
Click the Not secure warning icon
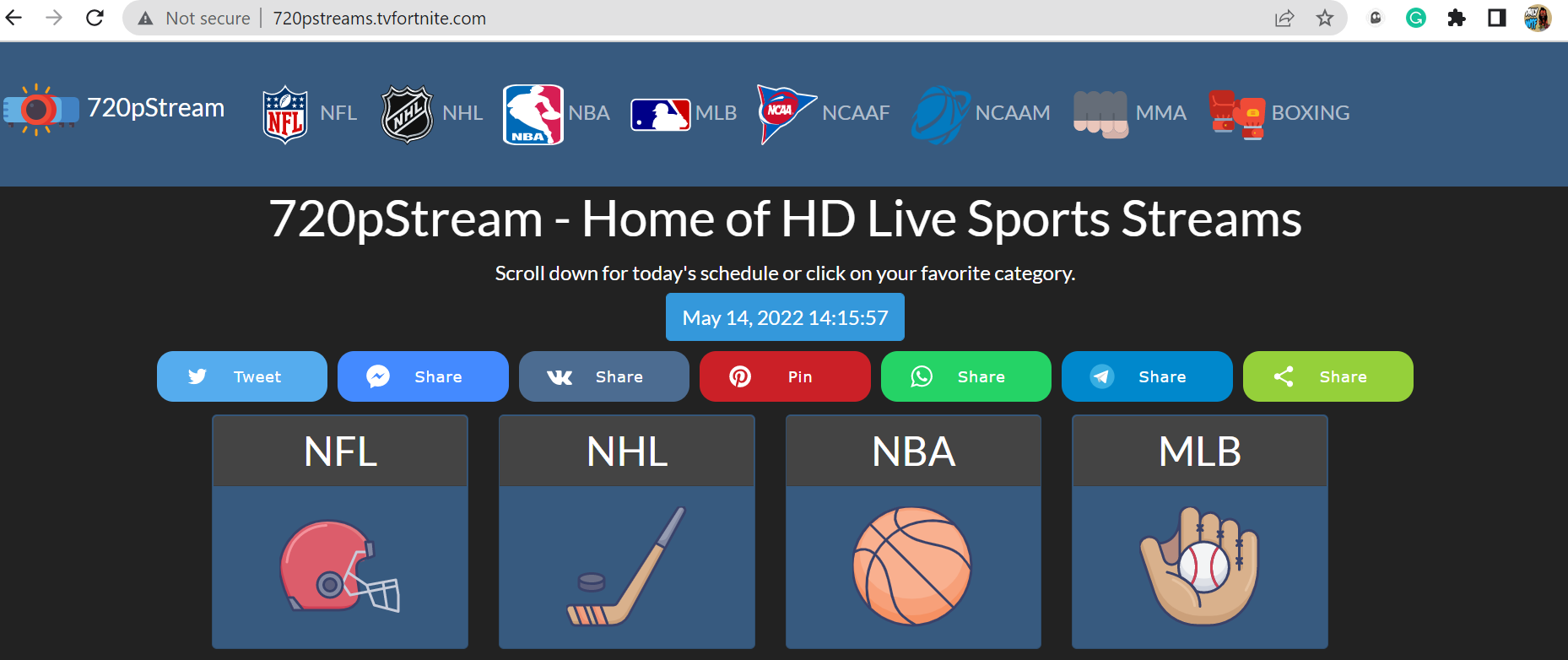pyautogui.click(x=145, y=19)
